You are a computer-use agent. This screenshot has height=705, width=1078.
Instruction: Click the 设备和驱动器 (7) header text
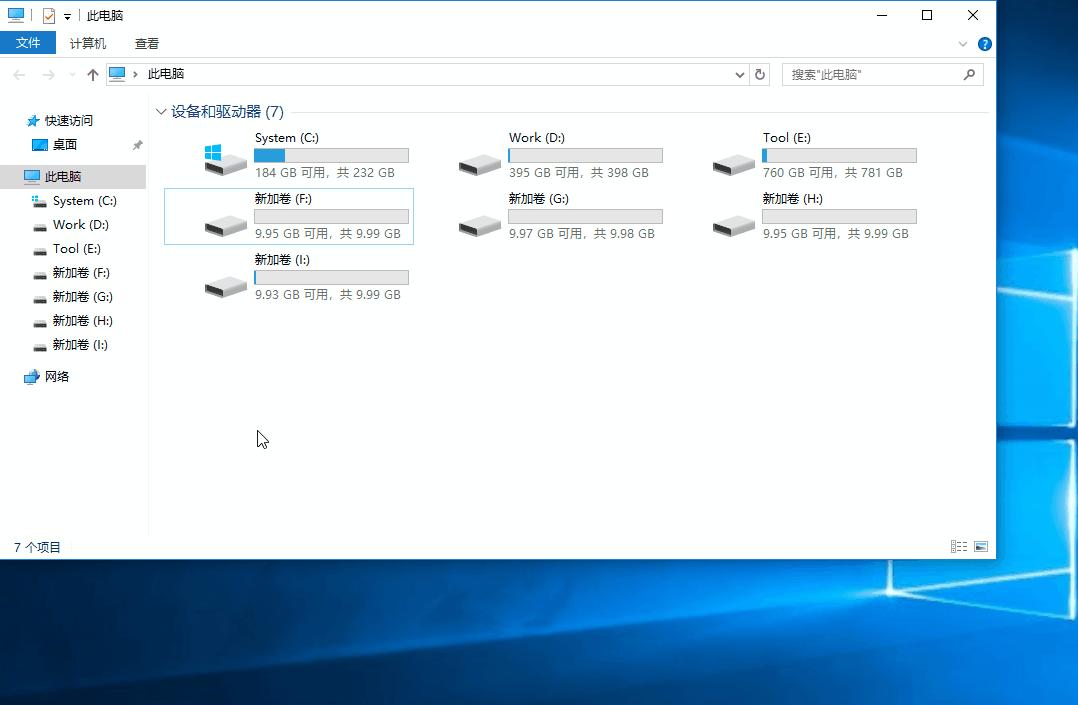(x=228, y=111)
